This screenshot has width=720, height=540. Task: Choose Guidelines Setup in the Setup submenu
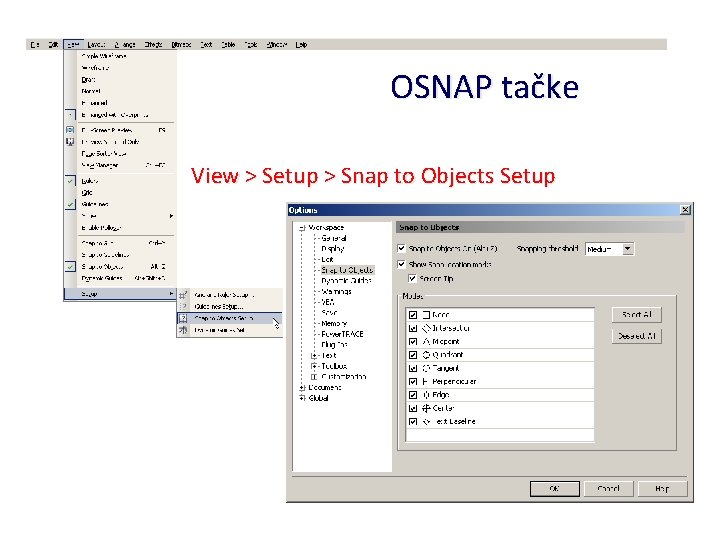coord(219,307)
